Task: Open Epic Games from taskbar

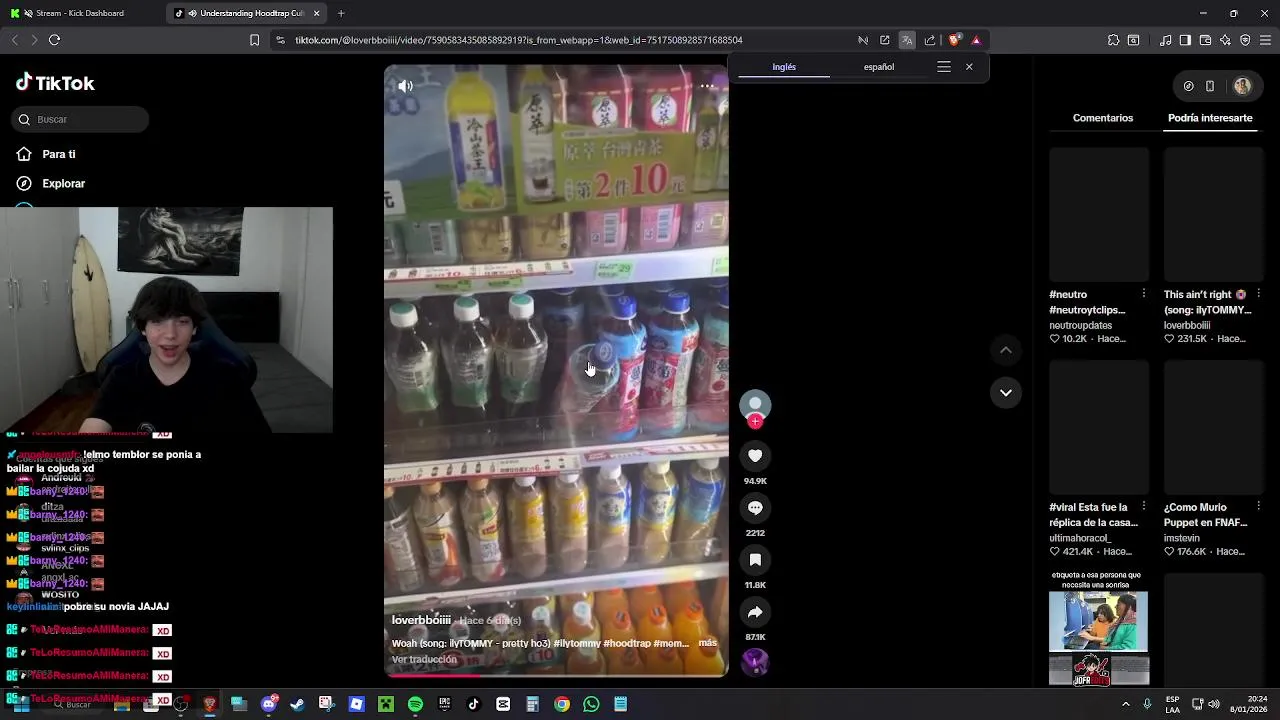Action: 444,704
